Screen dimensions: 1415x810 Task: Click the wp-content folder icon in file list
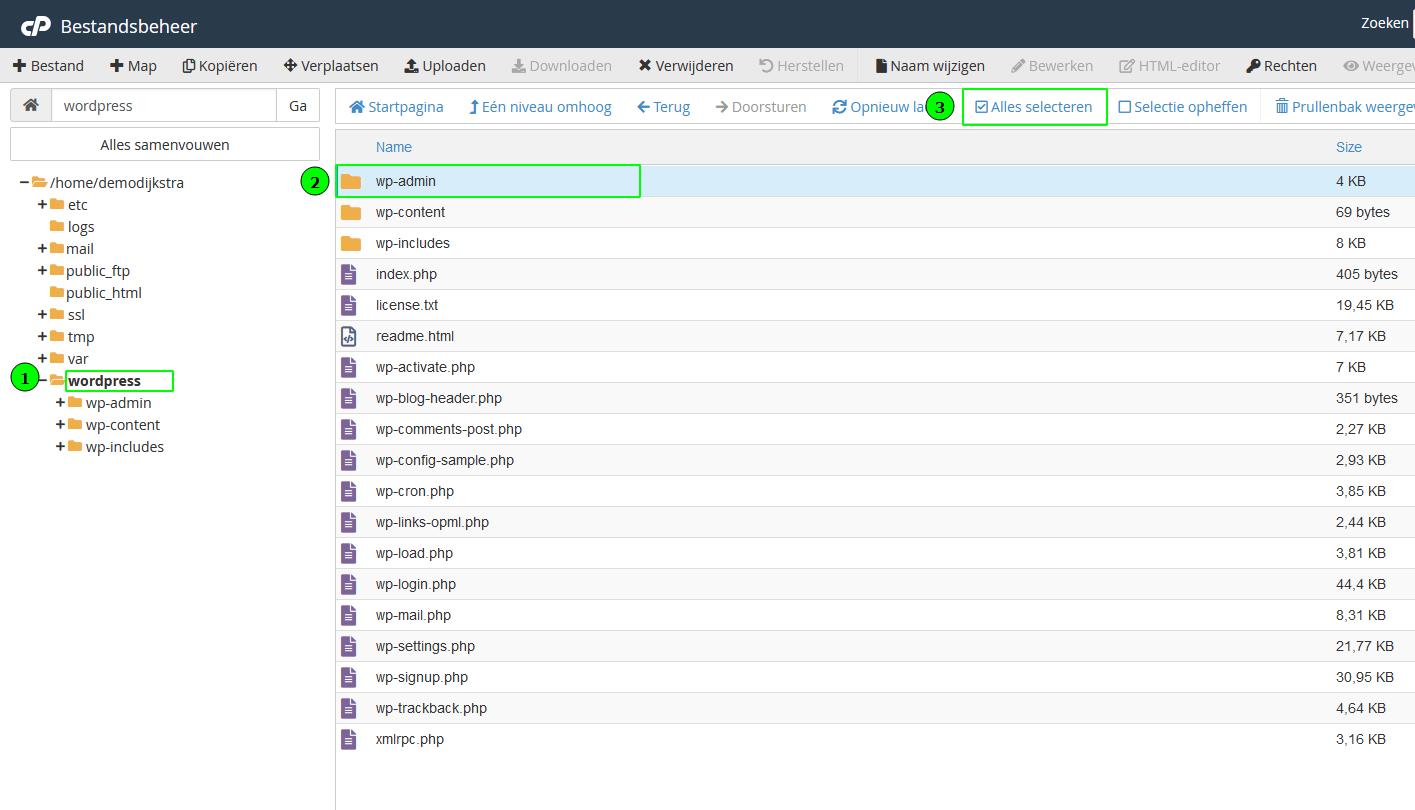[x=350, y=212]
